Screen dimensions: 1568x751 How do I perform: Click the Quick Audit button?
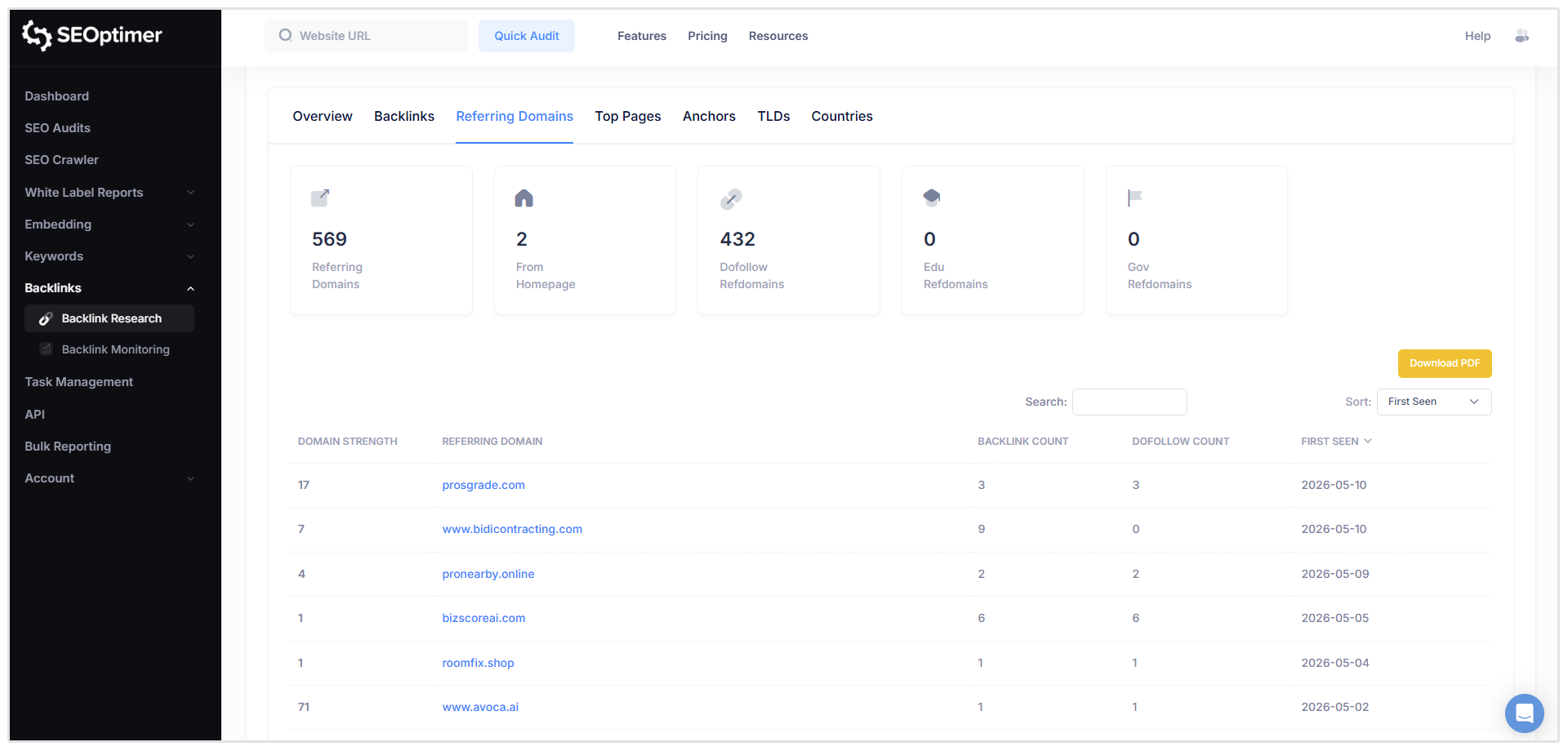click(x=527, y=36)
